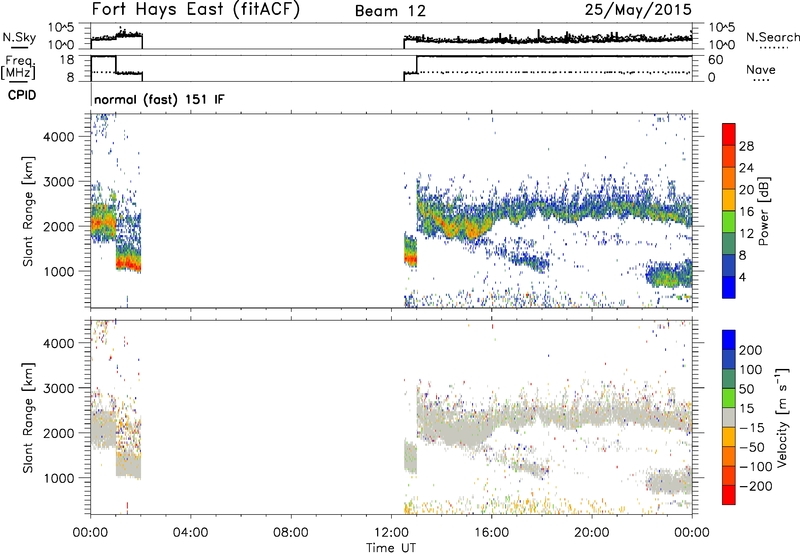Screen dimensions: 800x554
Task: Click the power colorbar tick label '16'
Action: [x=746, y=212]
